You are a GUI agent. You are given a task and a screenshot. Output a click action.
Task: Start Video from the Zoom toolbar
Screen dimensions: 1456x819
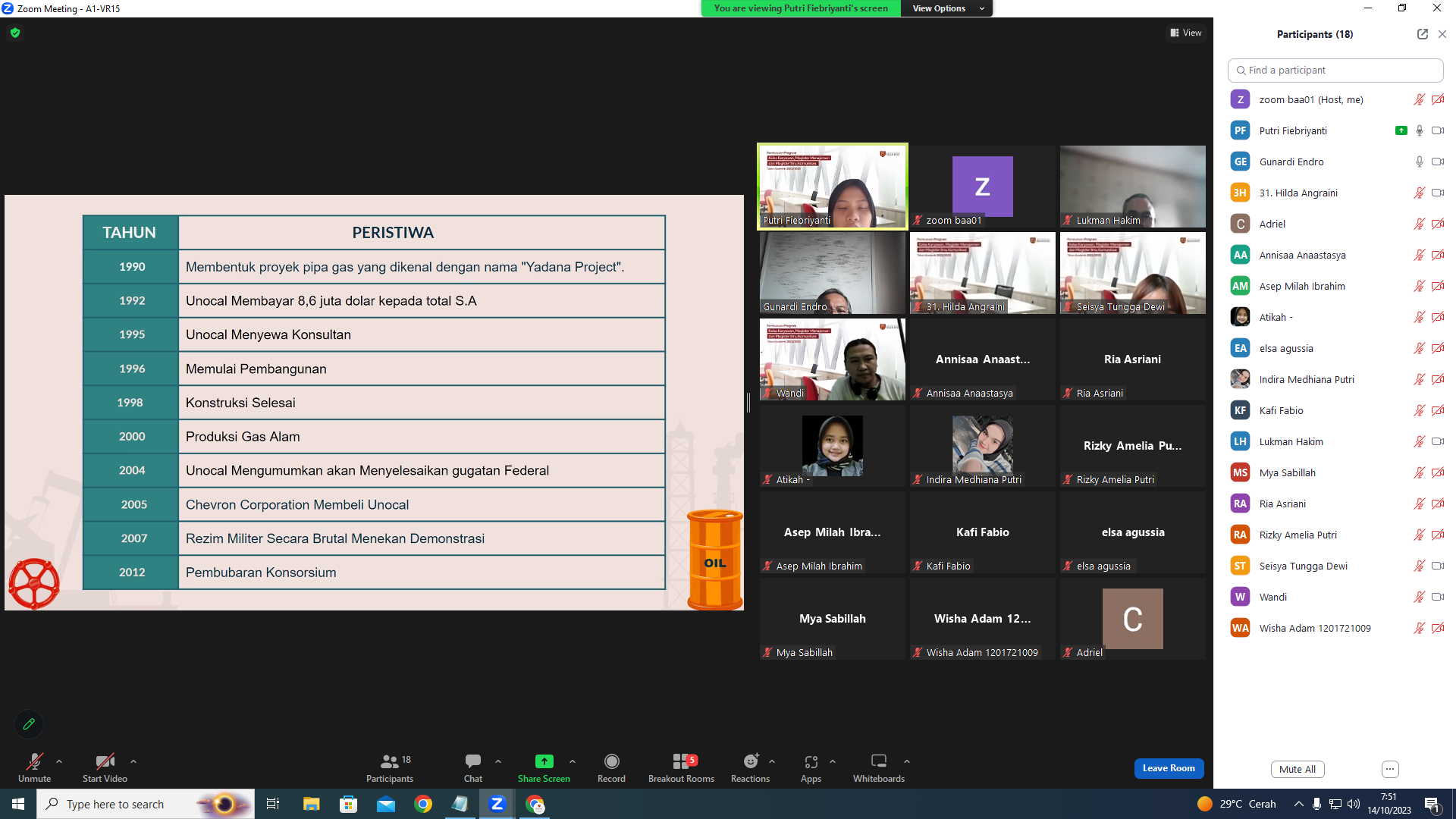coord(105,767)
